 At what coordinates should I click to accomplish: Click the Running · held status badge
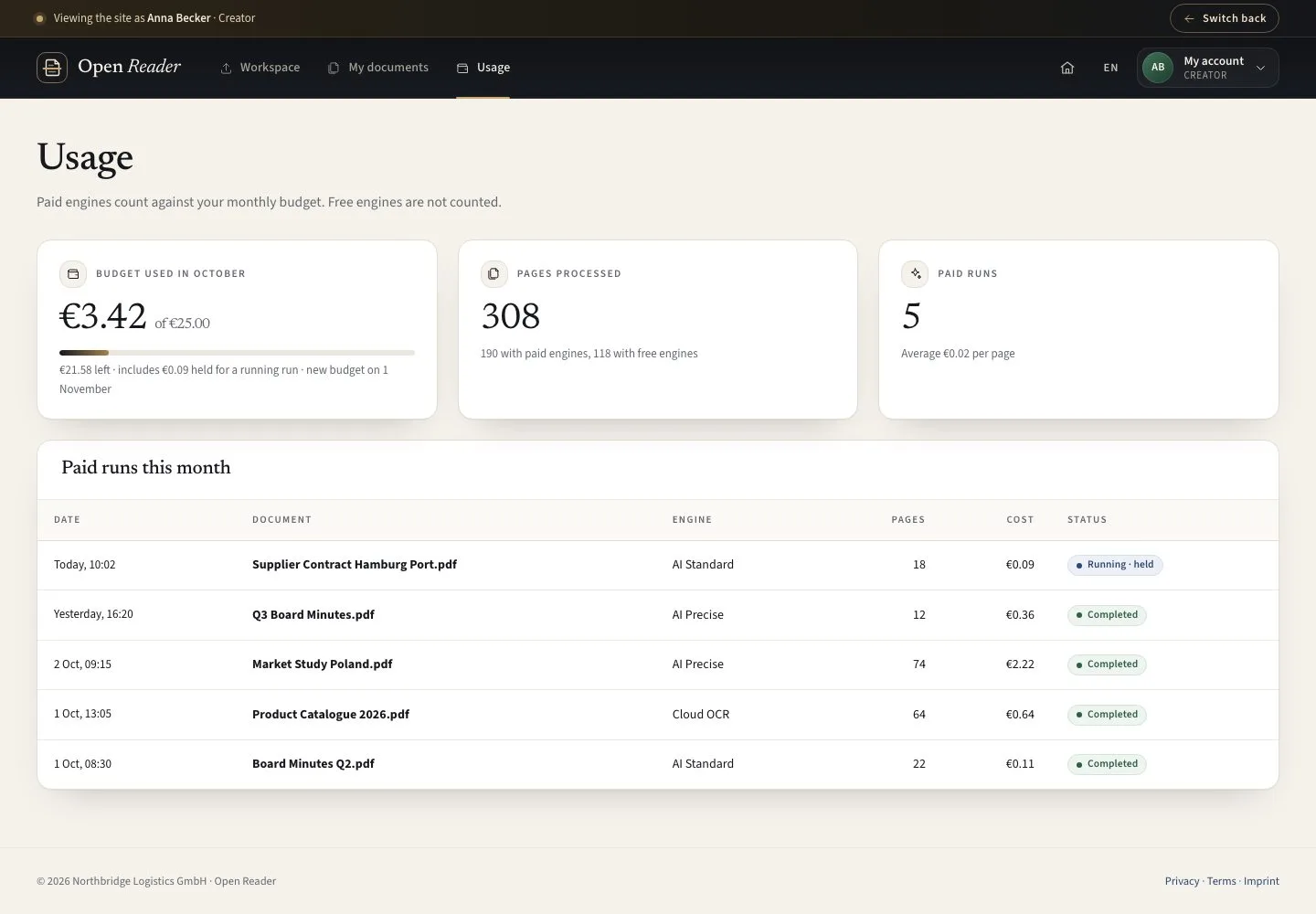(1115, 565)
